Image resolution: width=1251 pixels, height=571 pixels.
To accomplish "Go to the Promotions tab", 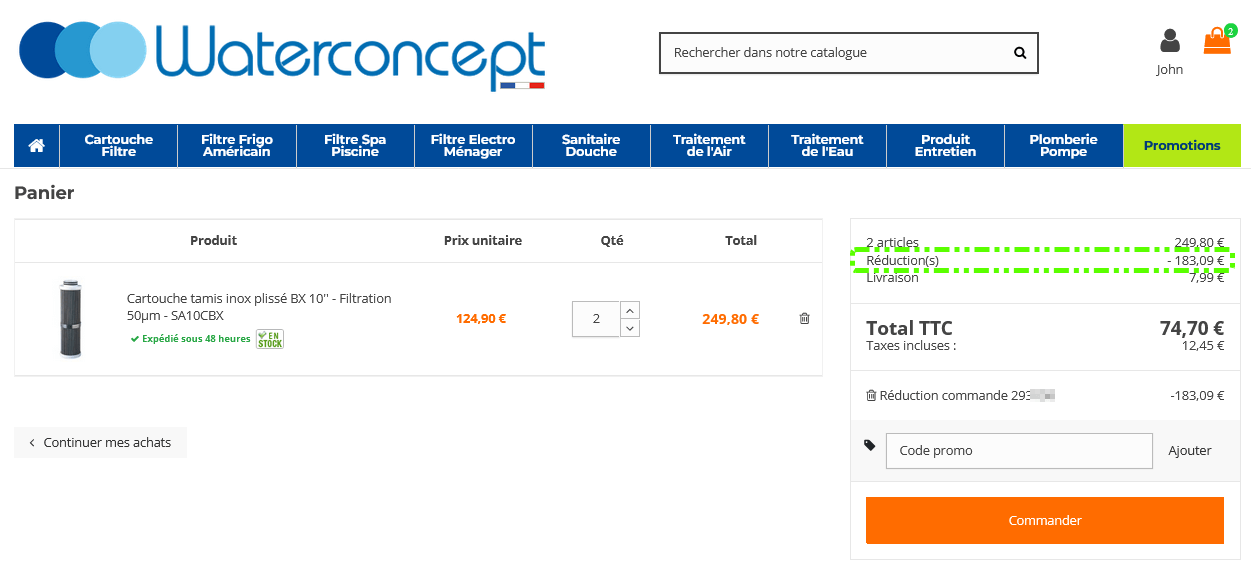I will point(1182,146).
